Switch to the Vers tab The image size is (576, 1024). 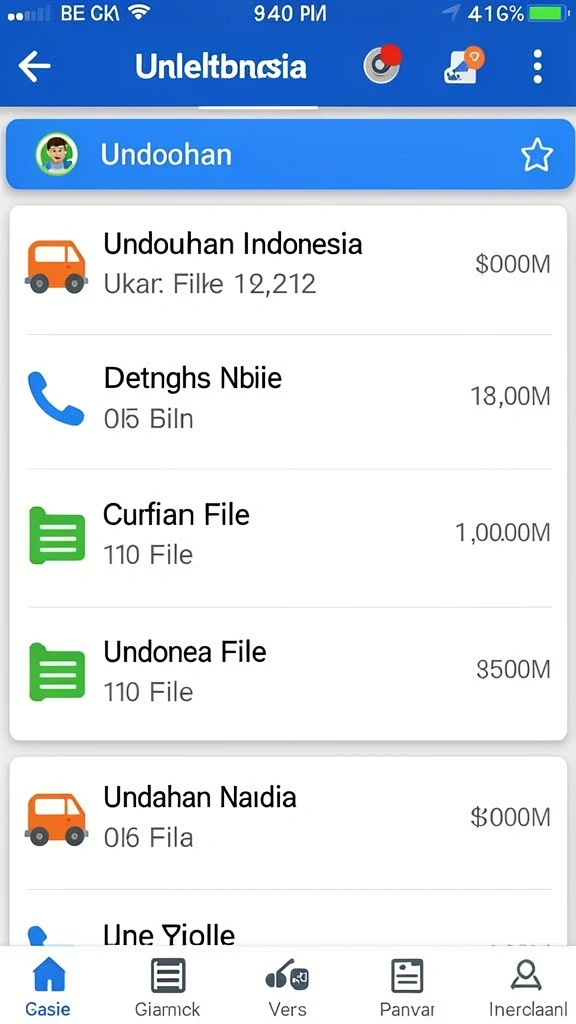click(287, 986)
